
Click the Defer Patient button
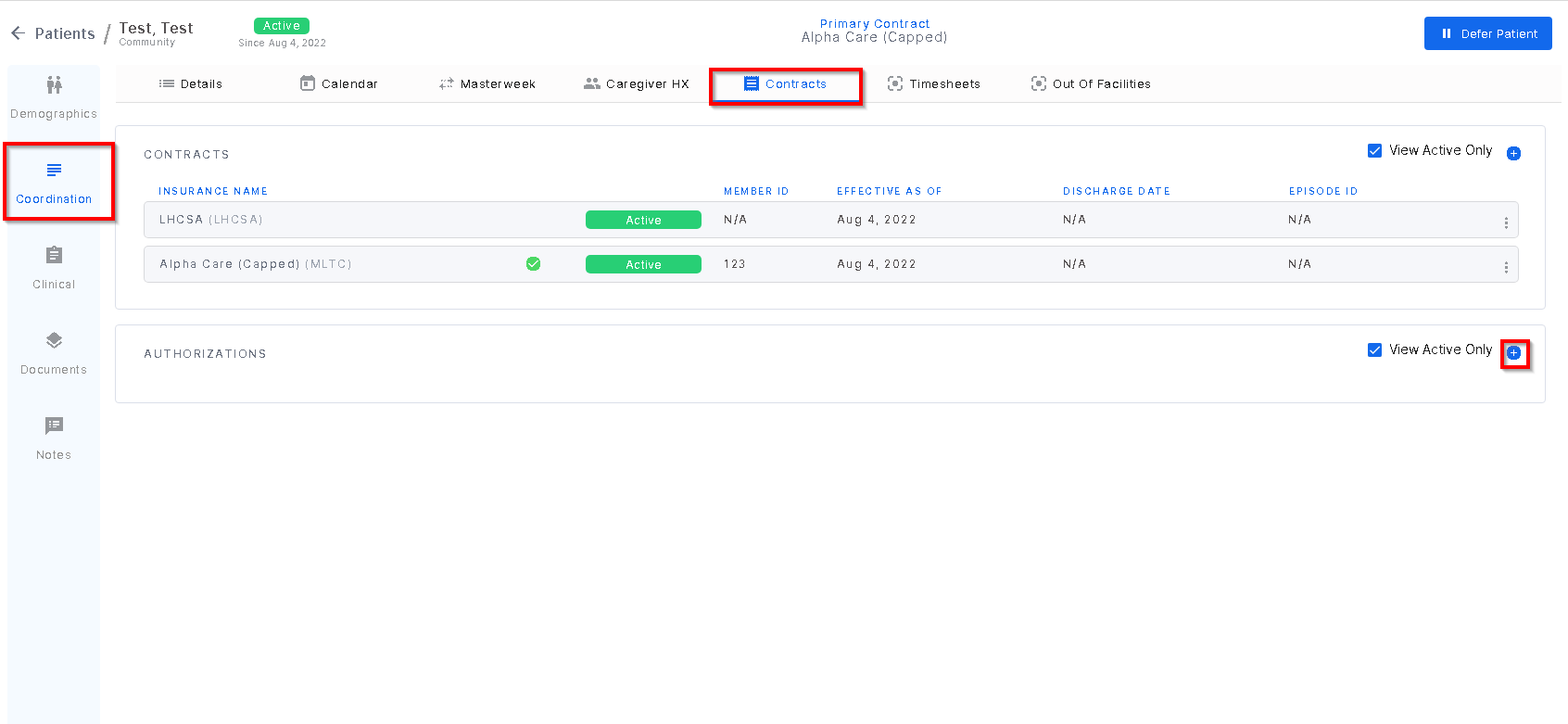pos(1488,33)
